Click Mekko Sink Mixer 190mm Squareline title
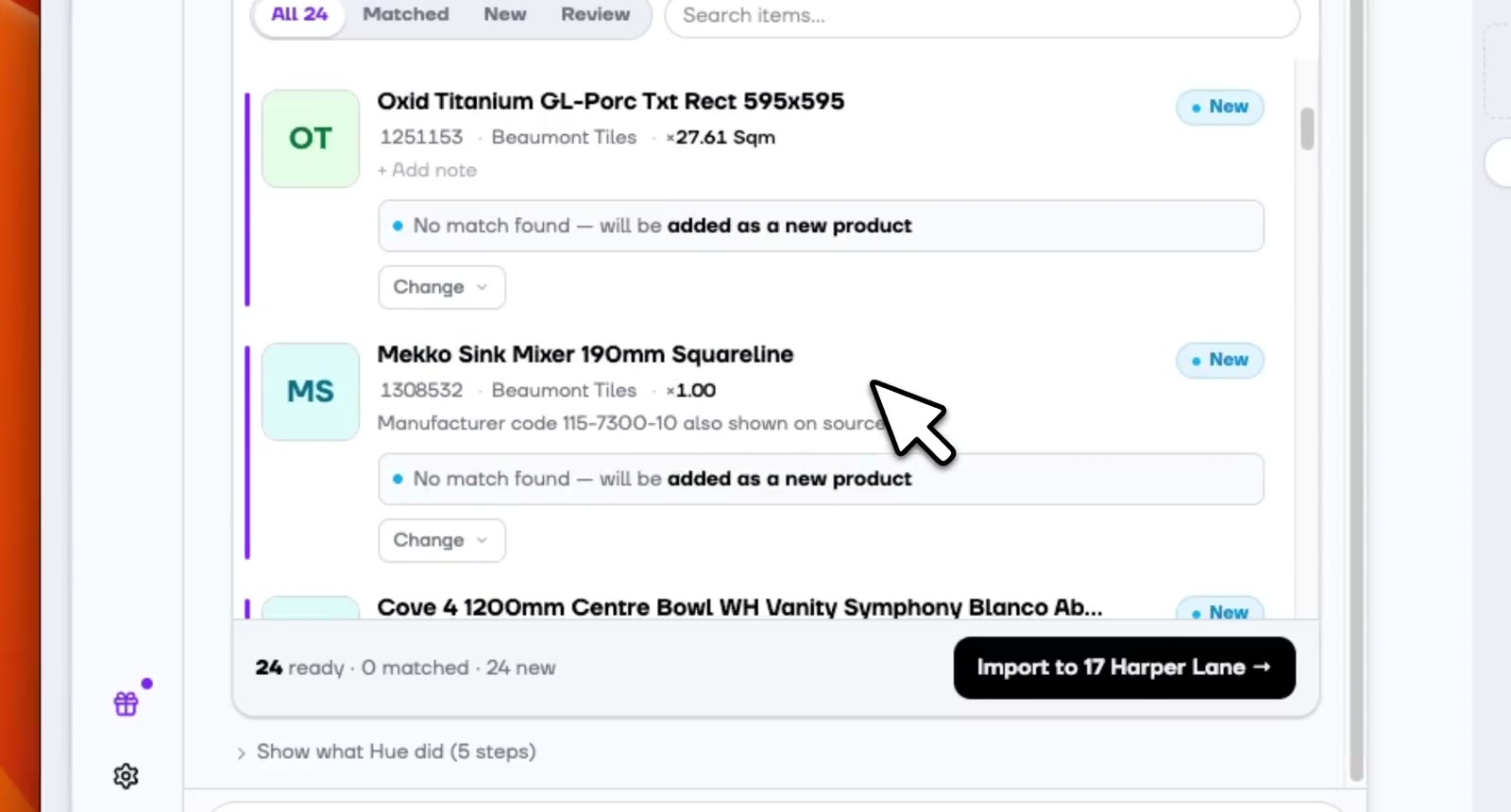Viewport: 1511px width, 812px height. [x=586, y=354]
